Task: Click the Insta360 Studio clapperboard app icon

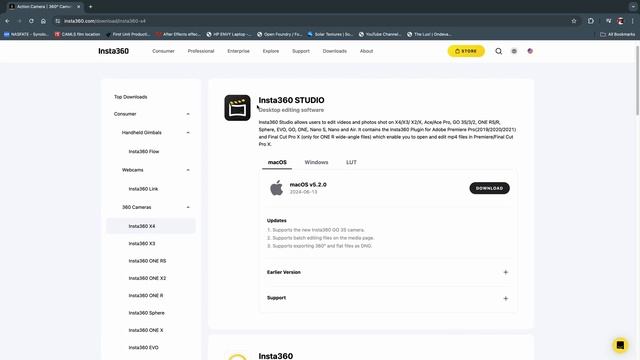Action: pyautogui.click(x=237, y=108)
